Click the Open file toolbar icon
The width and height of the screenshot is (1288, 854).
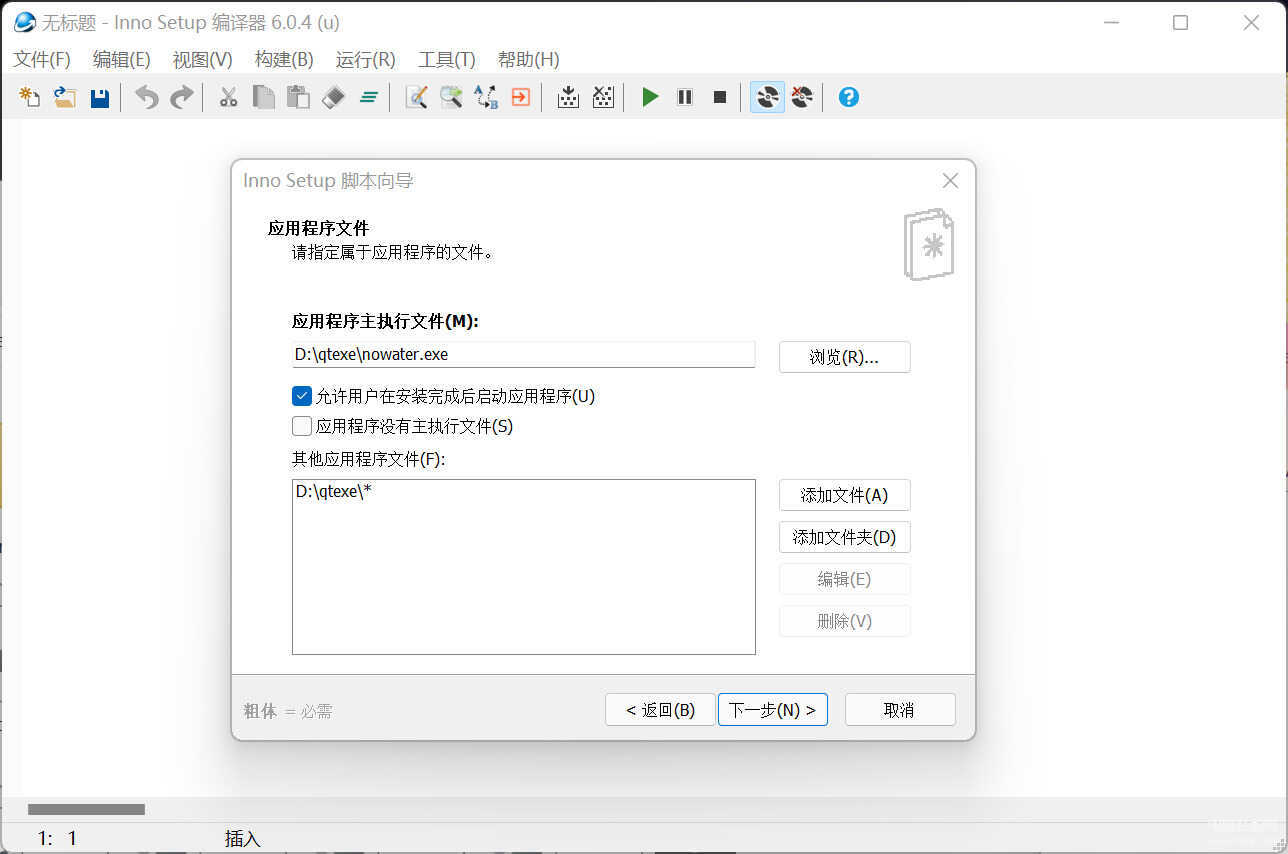click(x=65, y=97)
